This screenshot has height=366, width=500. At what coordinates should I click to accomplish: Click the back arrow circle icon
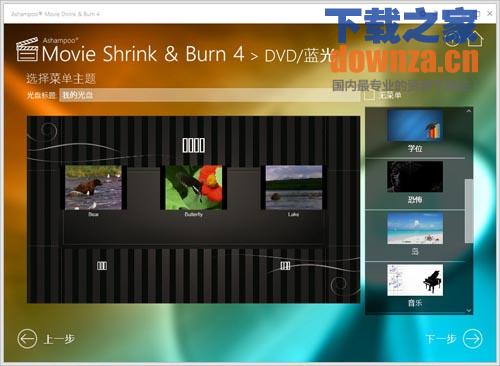27,339
